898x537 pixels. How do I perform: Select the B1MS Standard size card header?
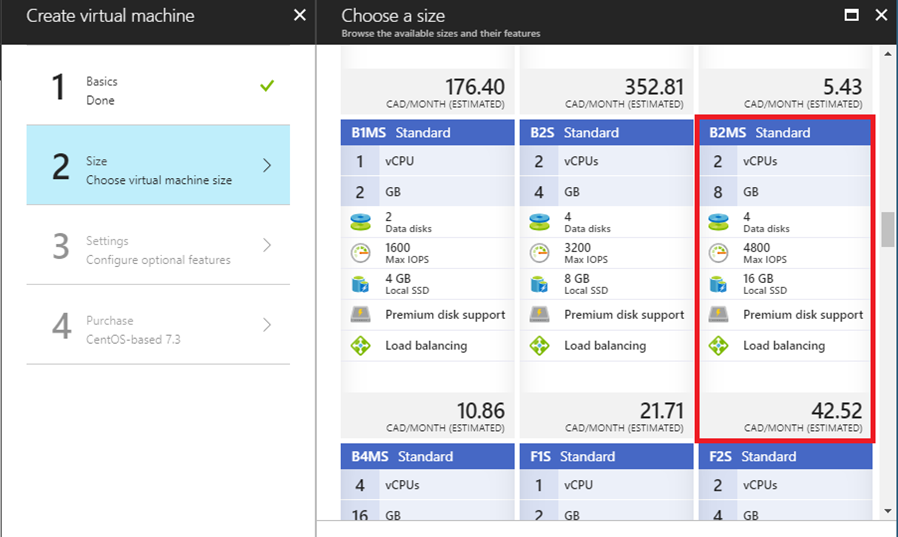[427, 132]
